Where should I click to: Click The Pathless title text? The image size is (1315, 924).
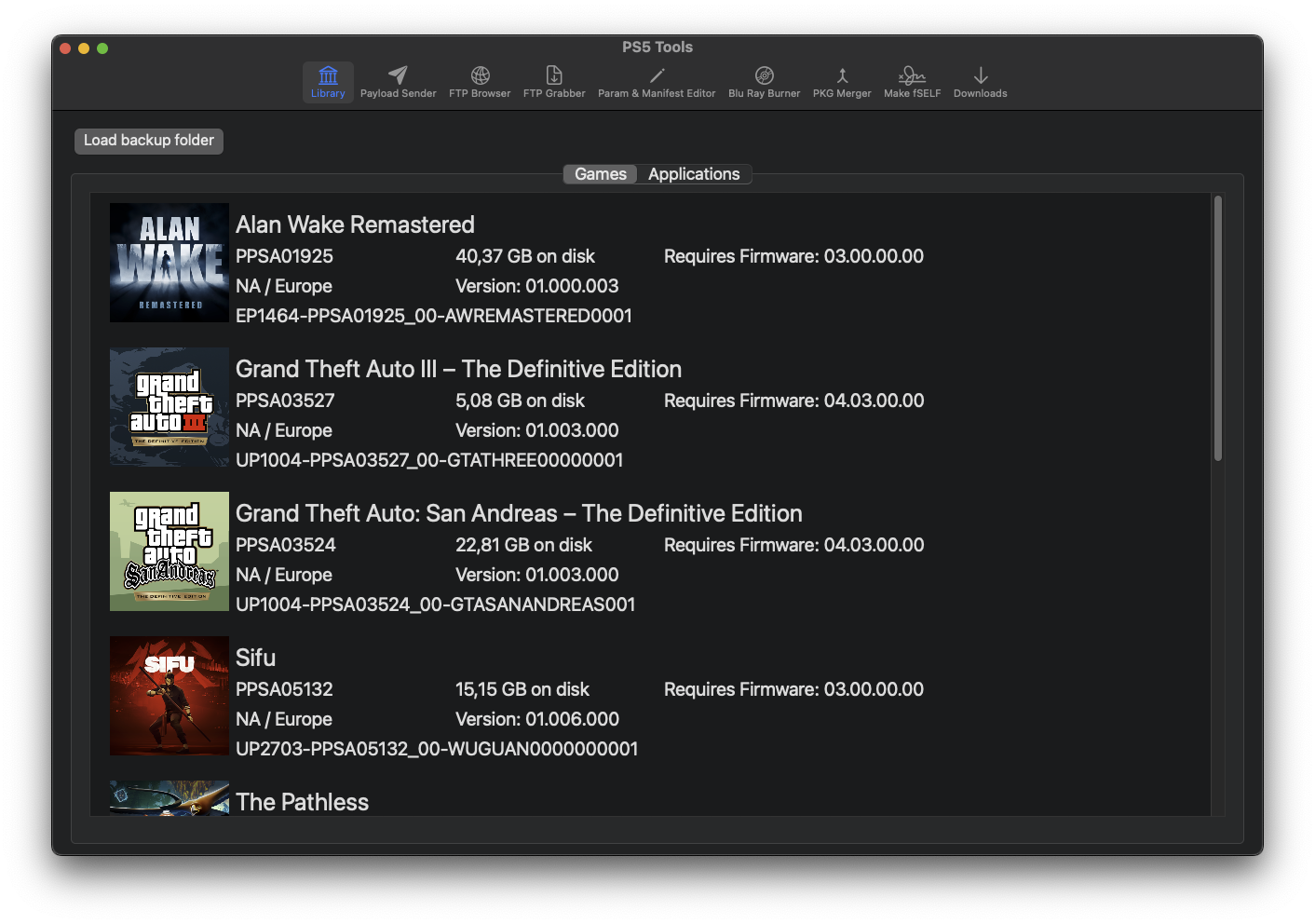[x=302, y=802]
